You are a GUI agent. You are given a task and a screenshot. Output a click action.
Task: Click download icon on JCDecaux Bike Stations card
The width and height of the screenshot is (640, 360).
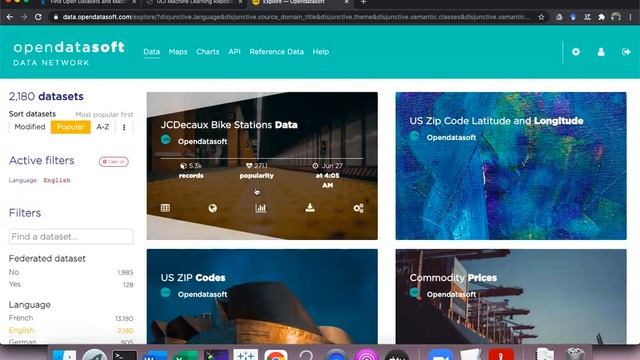(x=310, y=208)
